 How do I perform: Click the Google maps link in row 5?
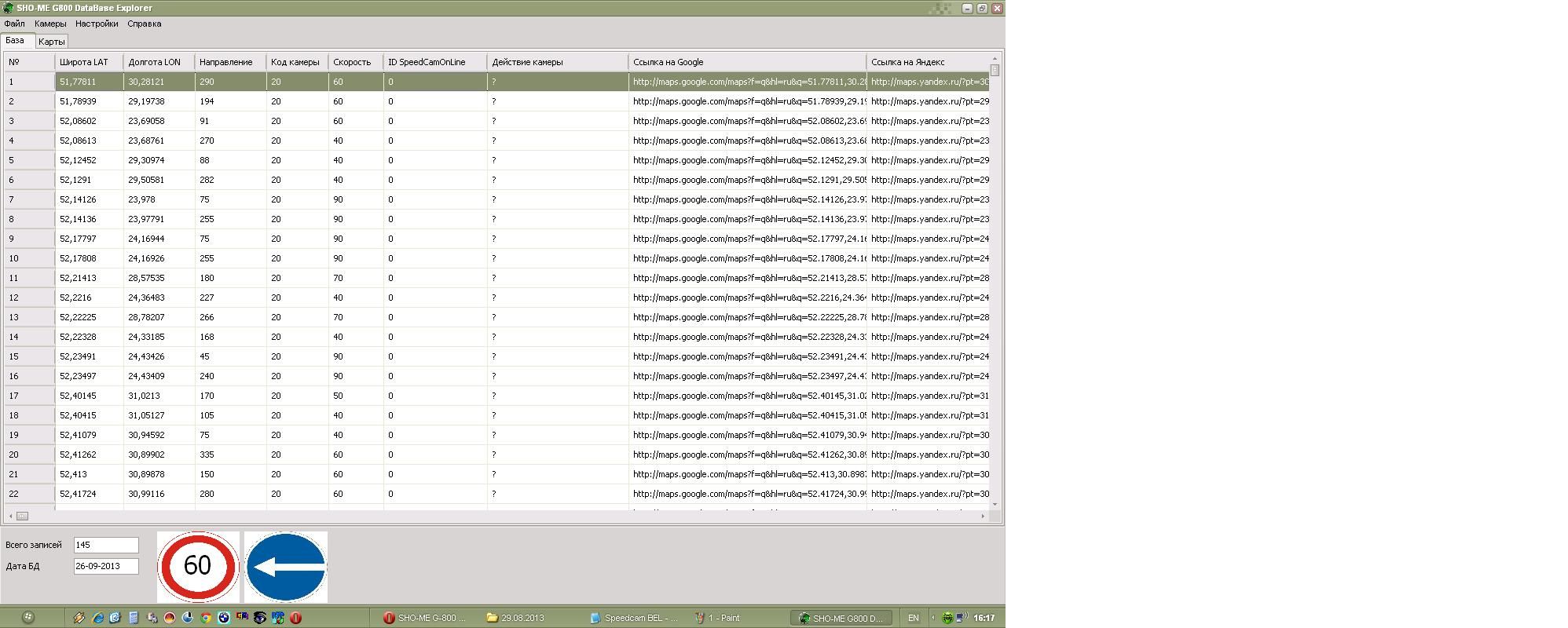[x=746, y=160]
